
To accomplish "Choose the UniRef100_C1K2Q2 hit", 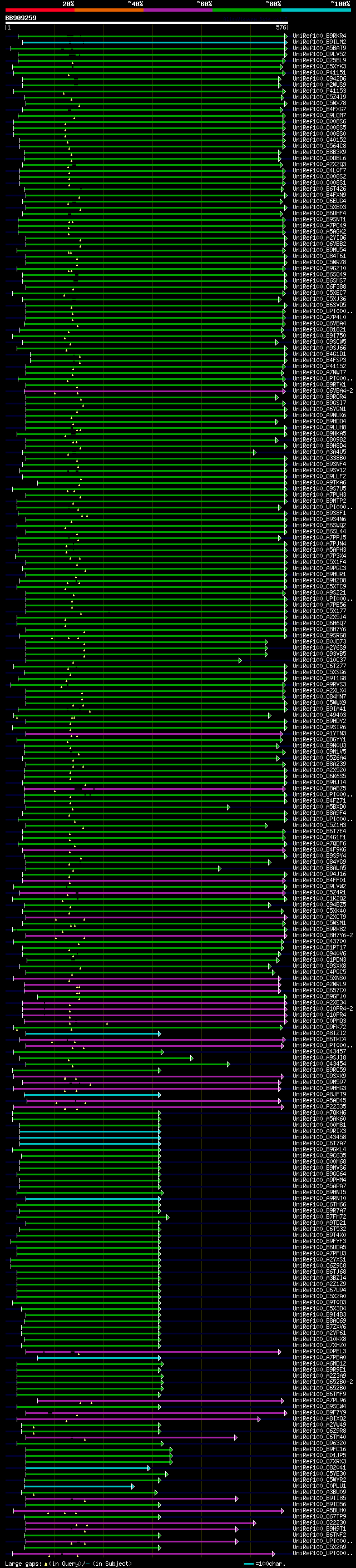I will [319, 898].
